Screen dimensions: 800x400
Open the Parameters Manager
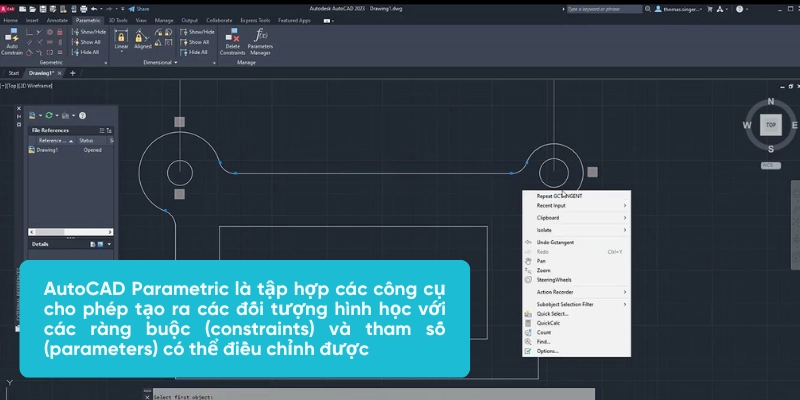260,42
